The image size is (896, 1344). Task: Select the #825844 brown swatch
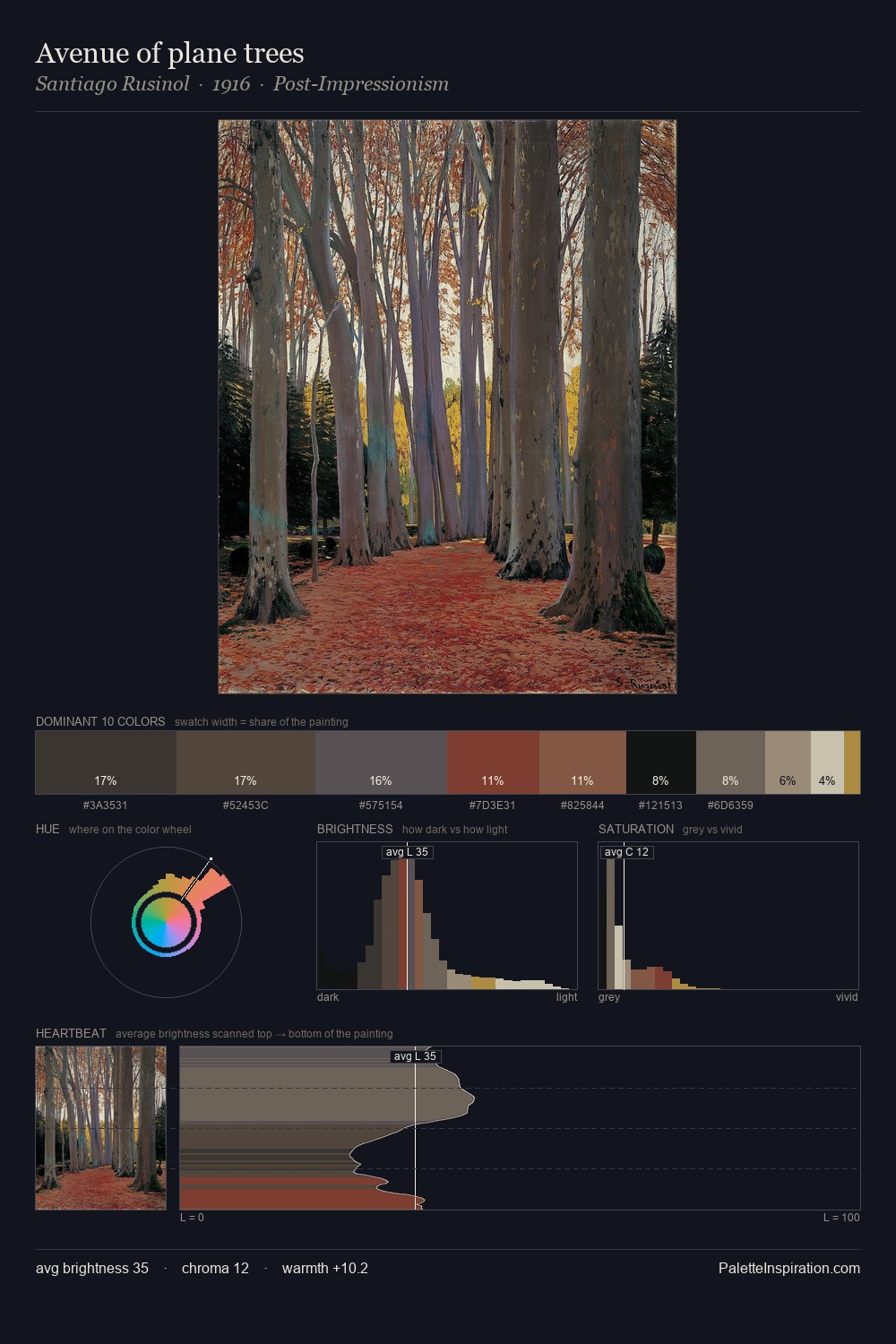(x=582, y=762)
